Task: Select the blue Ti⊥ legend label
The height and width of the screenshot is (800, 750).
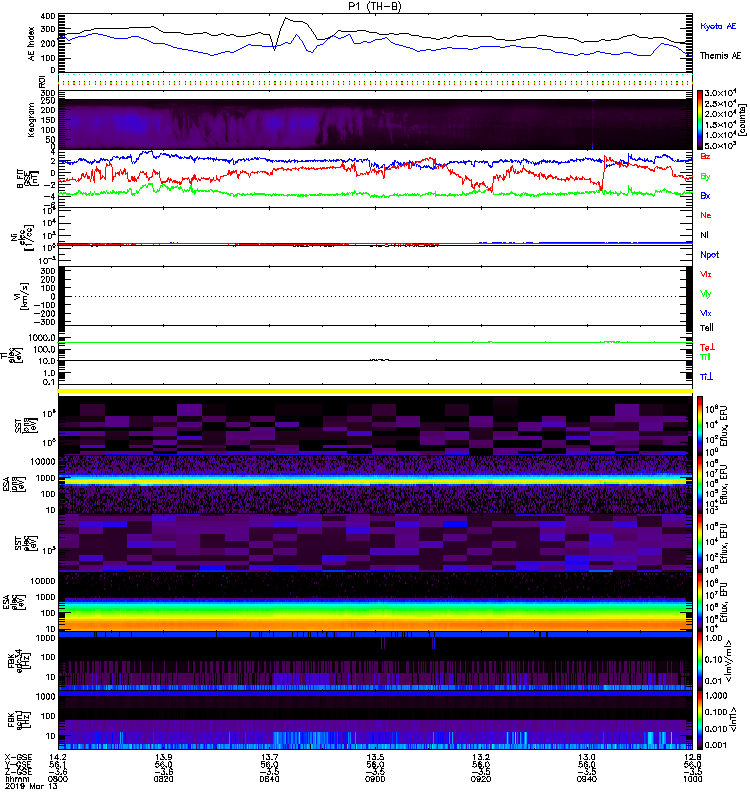Action: [x=706, y=377]
